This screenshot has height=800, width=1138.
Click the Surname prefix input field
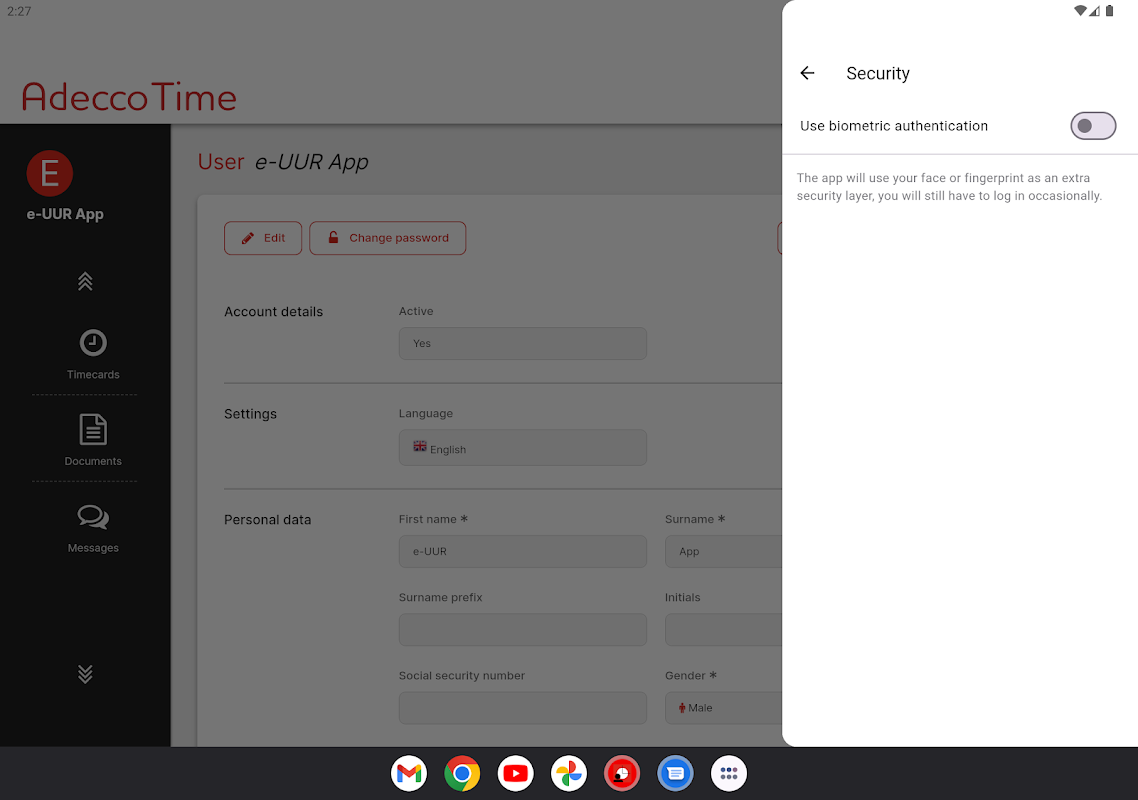[x=523, y=629]
